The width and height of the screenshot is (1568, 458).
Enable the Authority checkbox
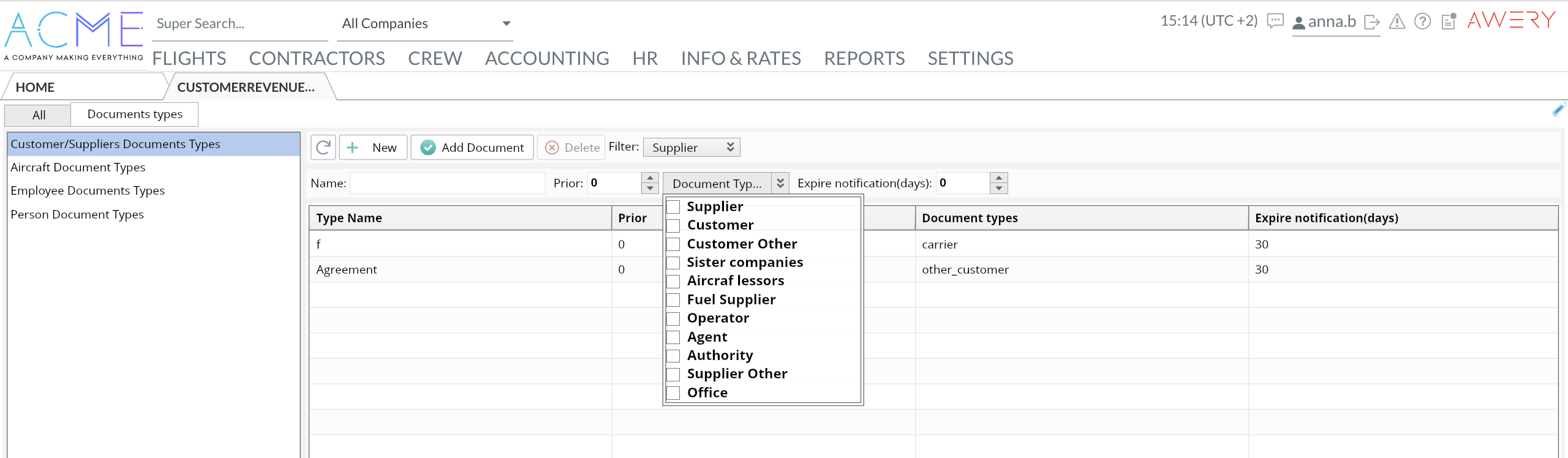click(x=673, y=356)
